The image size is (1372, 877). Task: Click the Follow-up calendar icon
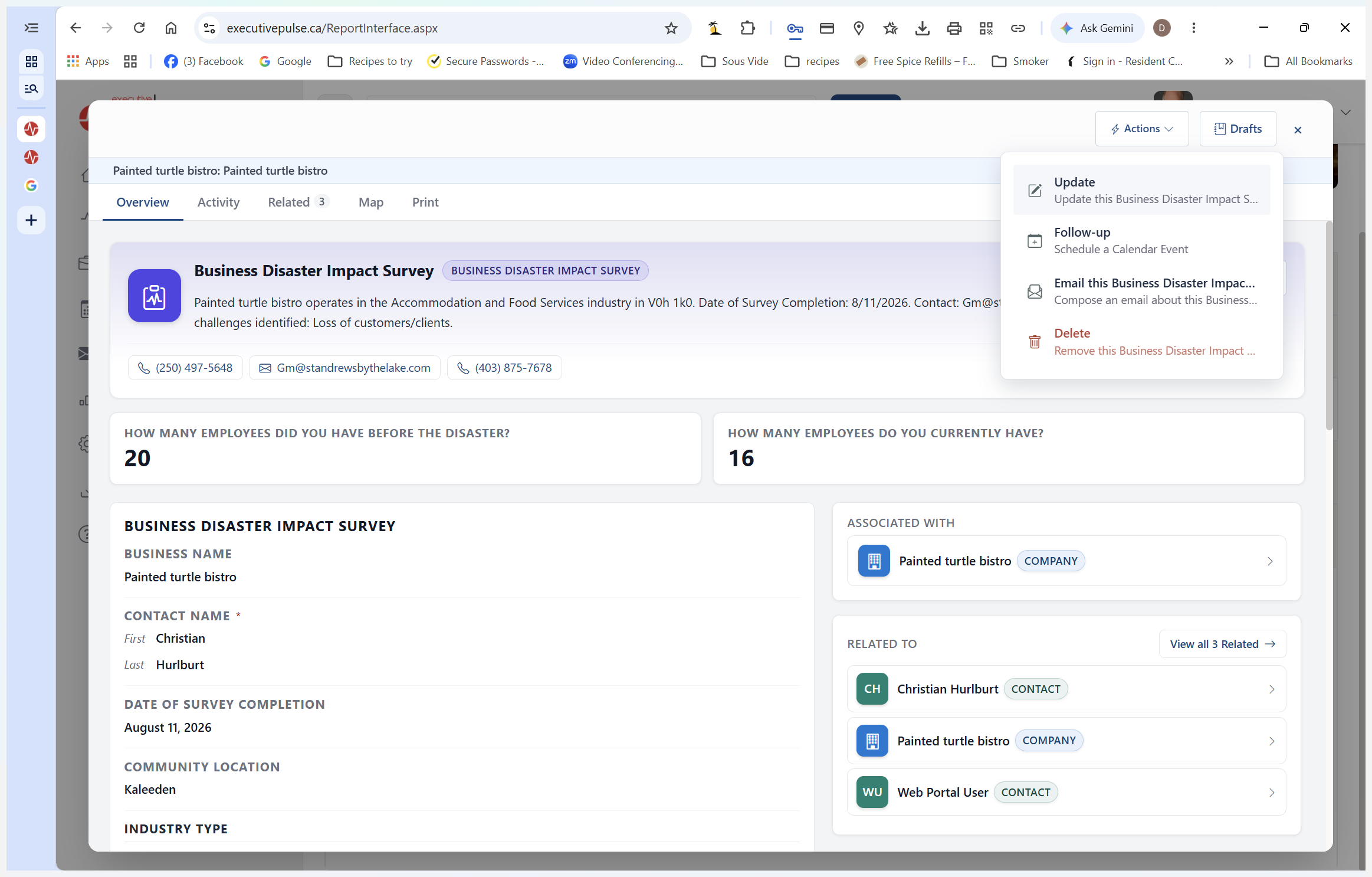(x=1035, y=241)
